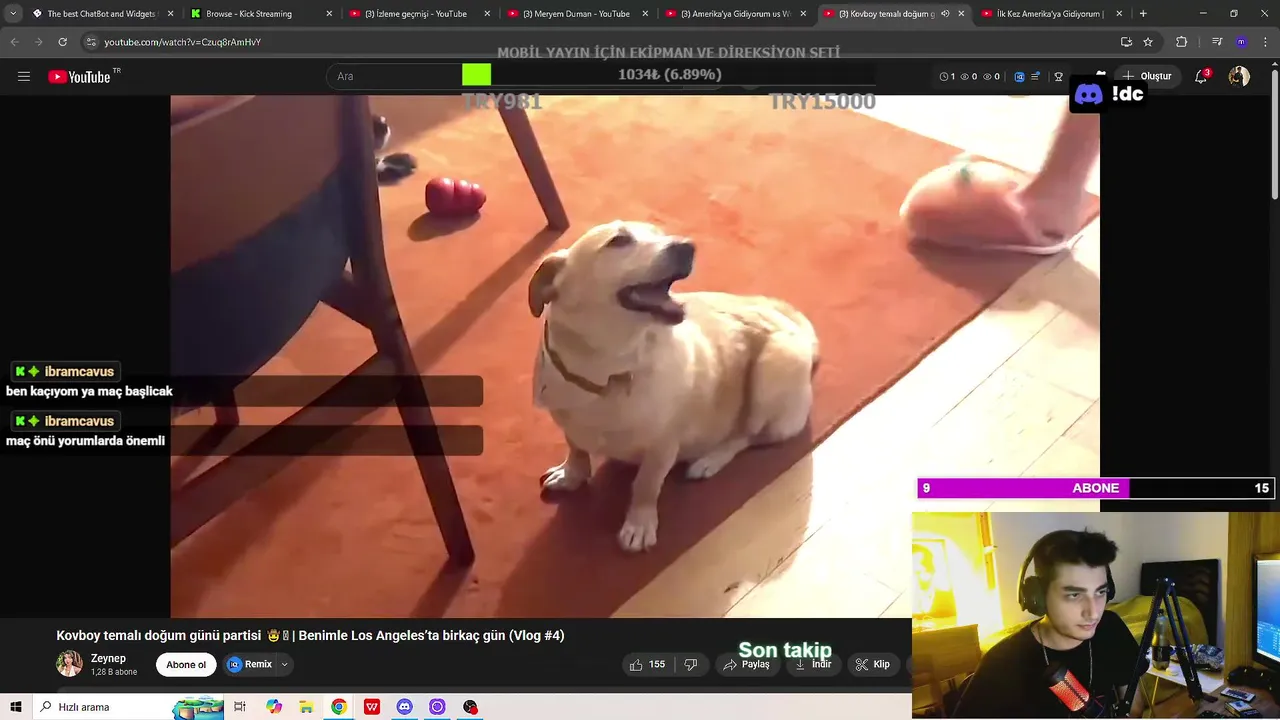The height and width of the screenshot is (720, 1280).
Task: Bookmark this page with the star icon
Action: coord(1148,42)
